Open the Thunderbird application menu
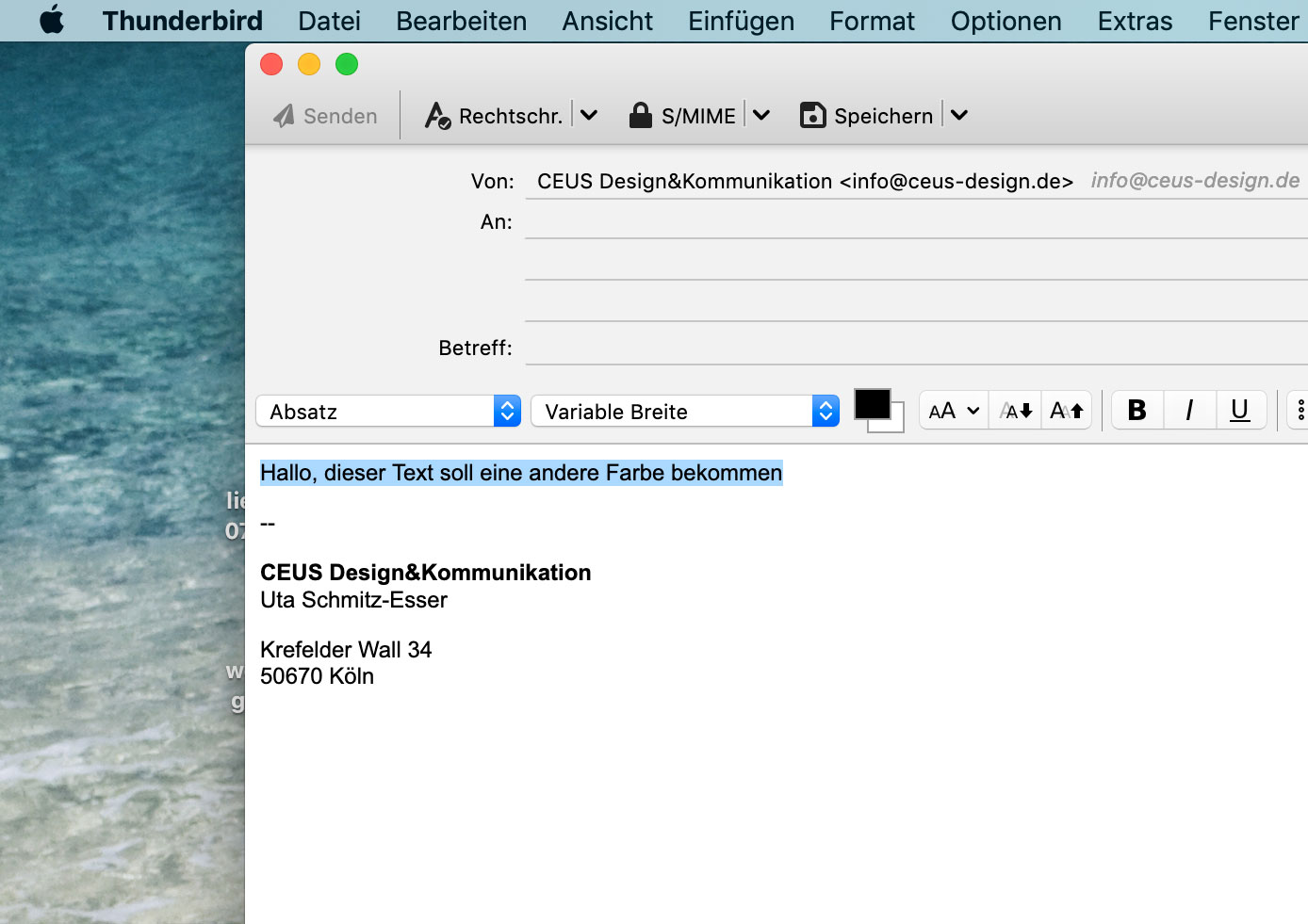Screen dimensions: 1308x924 (182, 21)
